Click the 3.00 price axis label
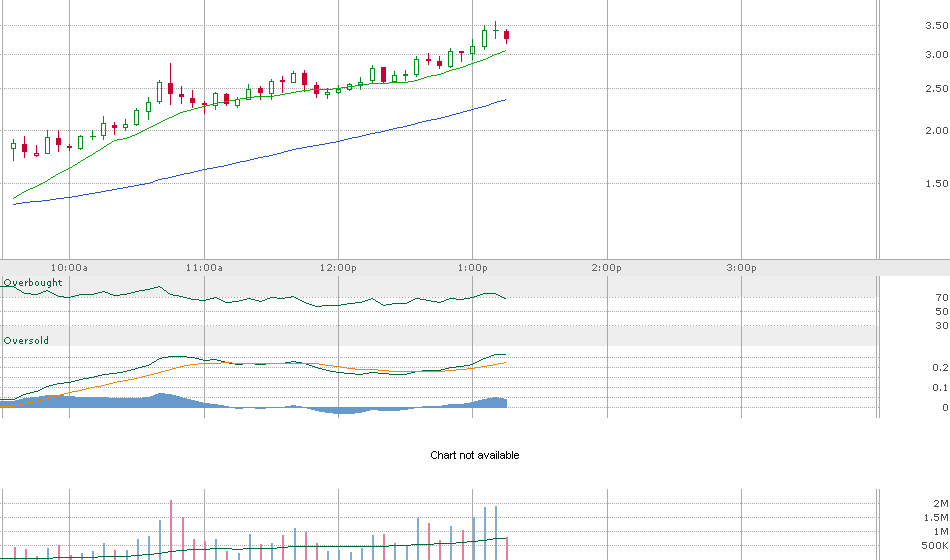Screen dimensions: 950x560 pos(936,55)
